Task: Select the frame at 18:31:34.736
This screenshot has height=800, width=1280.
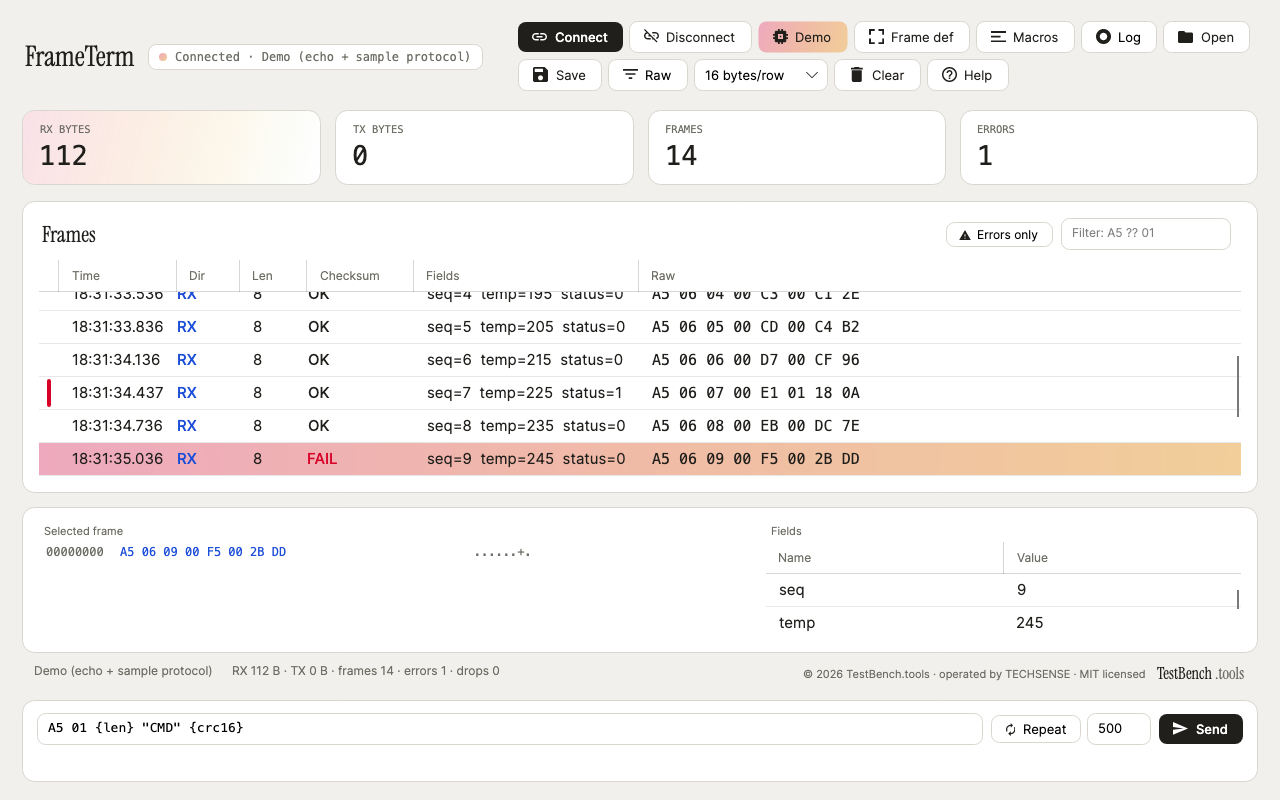Action: click(640, 426)
